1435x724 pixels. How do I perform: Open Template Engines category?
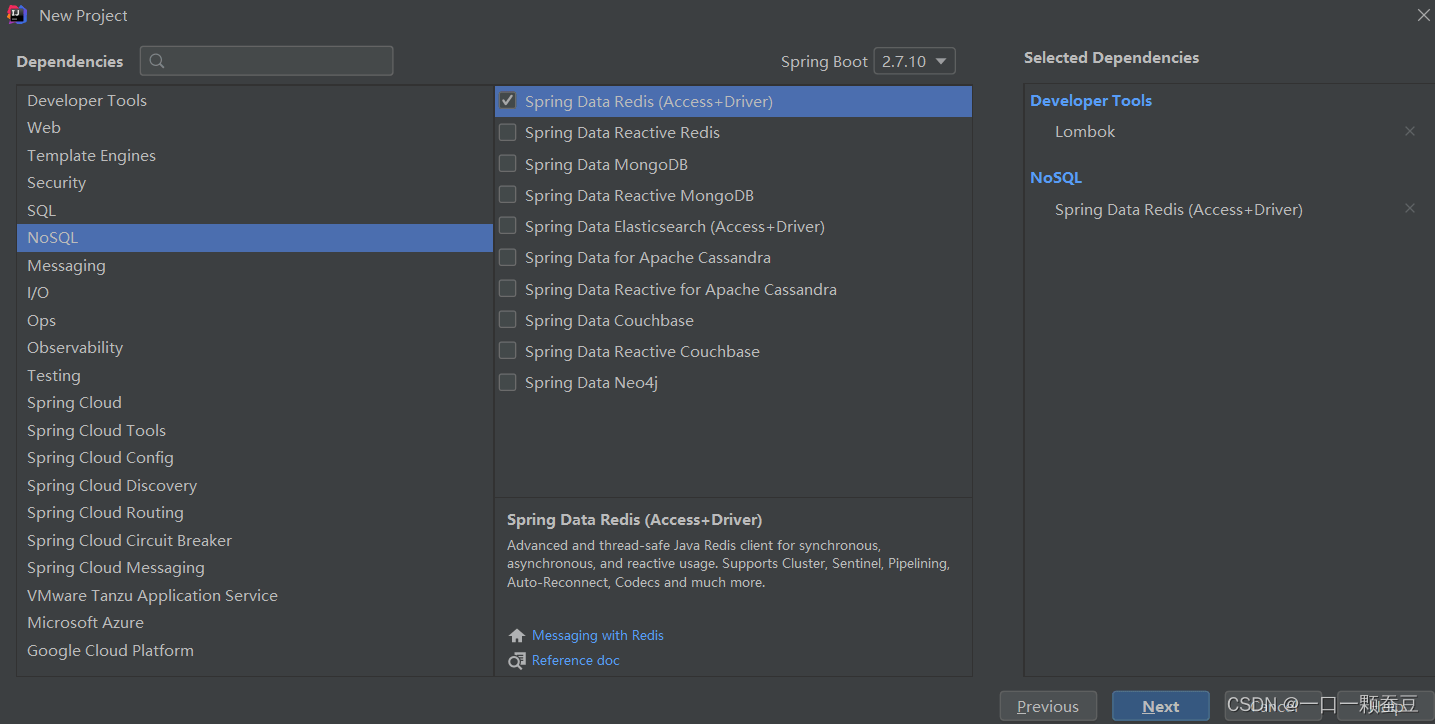pyautogui.click(x=255, y=155)
